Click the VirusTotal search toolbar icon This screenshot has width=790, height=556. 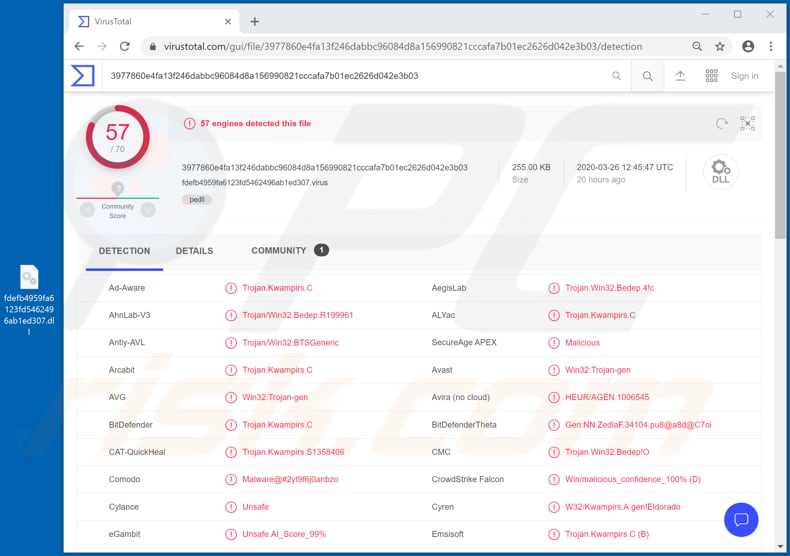647,76
